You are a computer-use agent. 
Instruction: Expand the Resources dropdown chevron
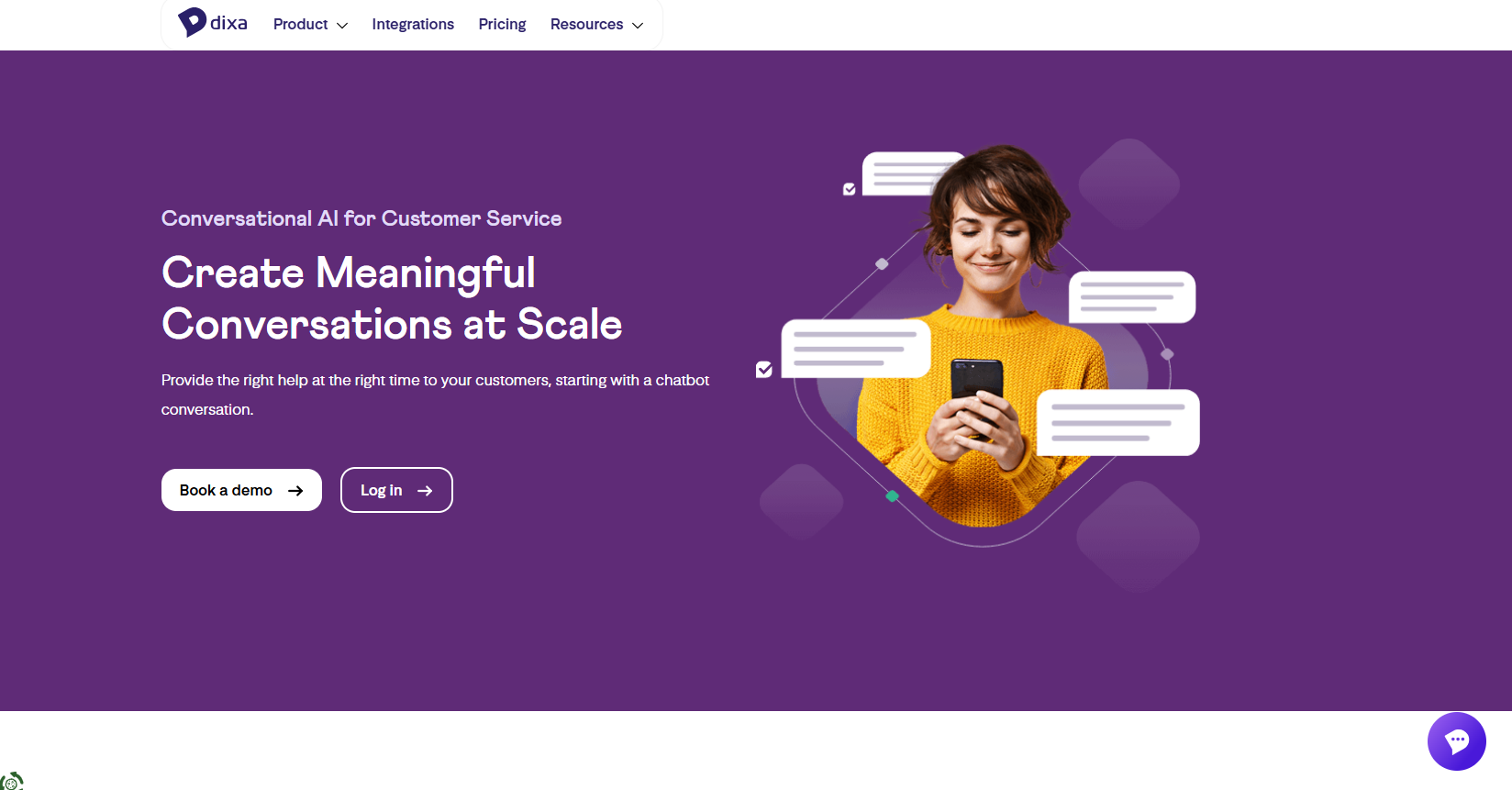[638, 26]
